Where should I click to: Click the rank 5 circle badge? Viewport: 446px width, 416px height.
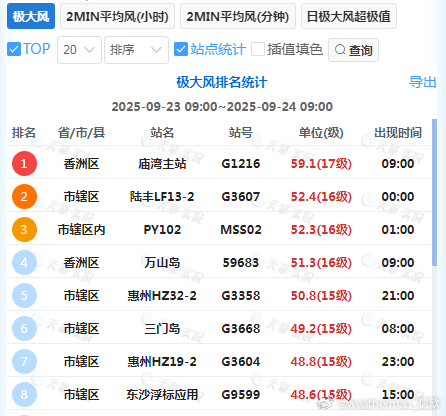[24, 295]
